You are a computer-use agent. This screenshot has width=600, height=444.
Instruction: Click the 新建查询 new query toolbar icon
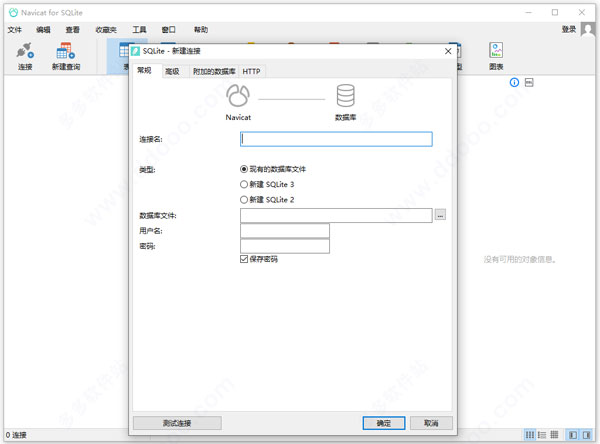[66, 57]
